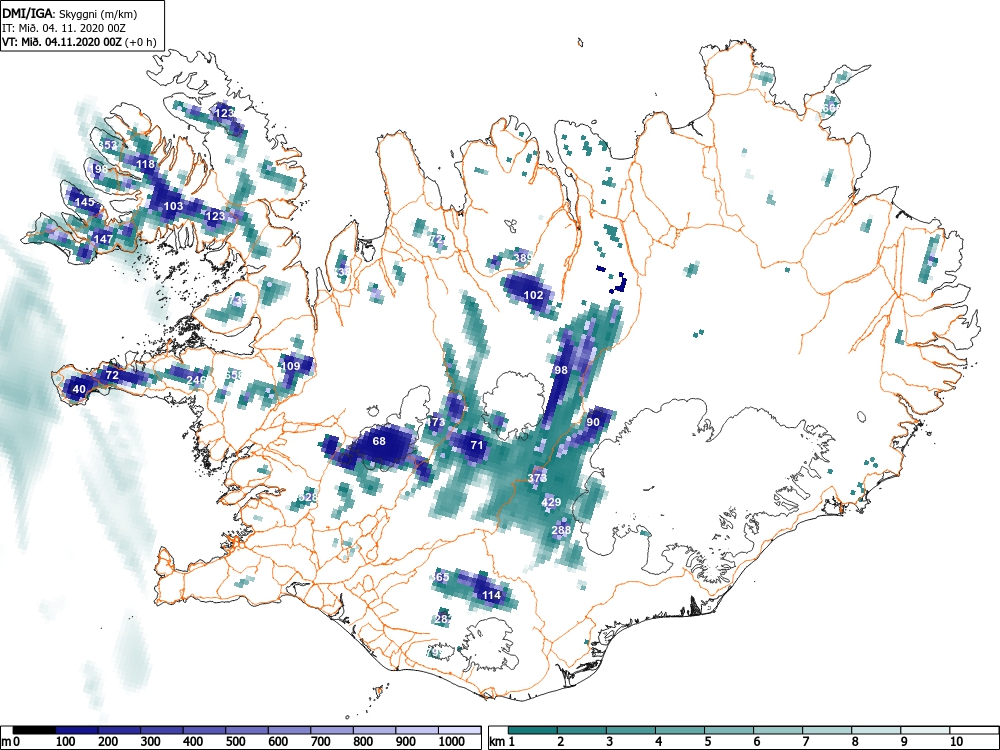The image size is (1000, 750).
Task: Click the map value '145'
Action: point(85,202)
